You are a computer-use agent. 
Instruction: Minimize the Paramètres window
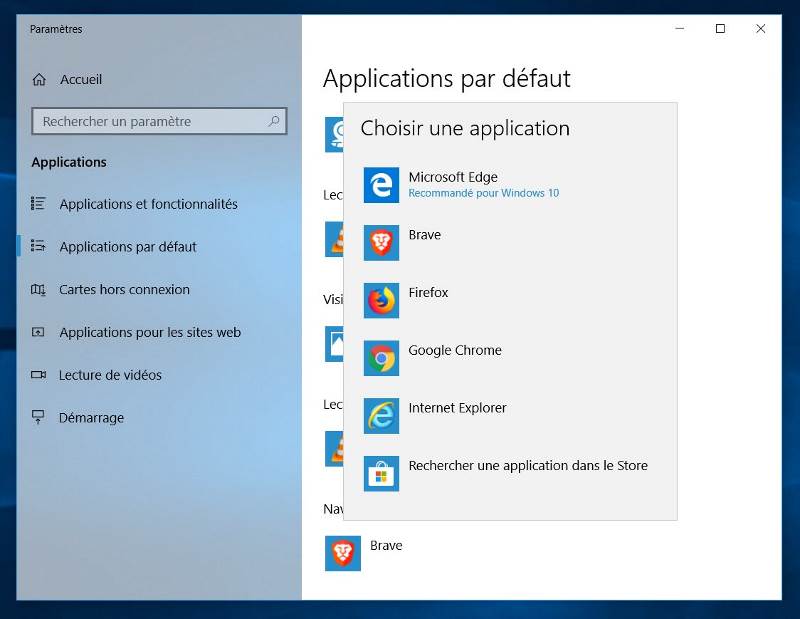pyautogui.click(x=680, y=29)
